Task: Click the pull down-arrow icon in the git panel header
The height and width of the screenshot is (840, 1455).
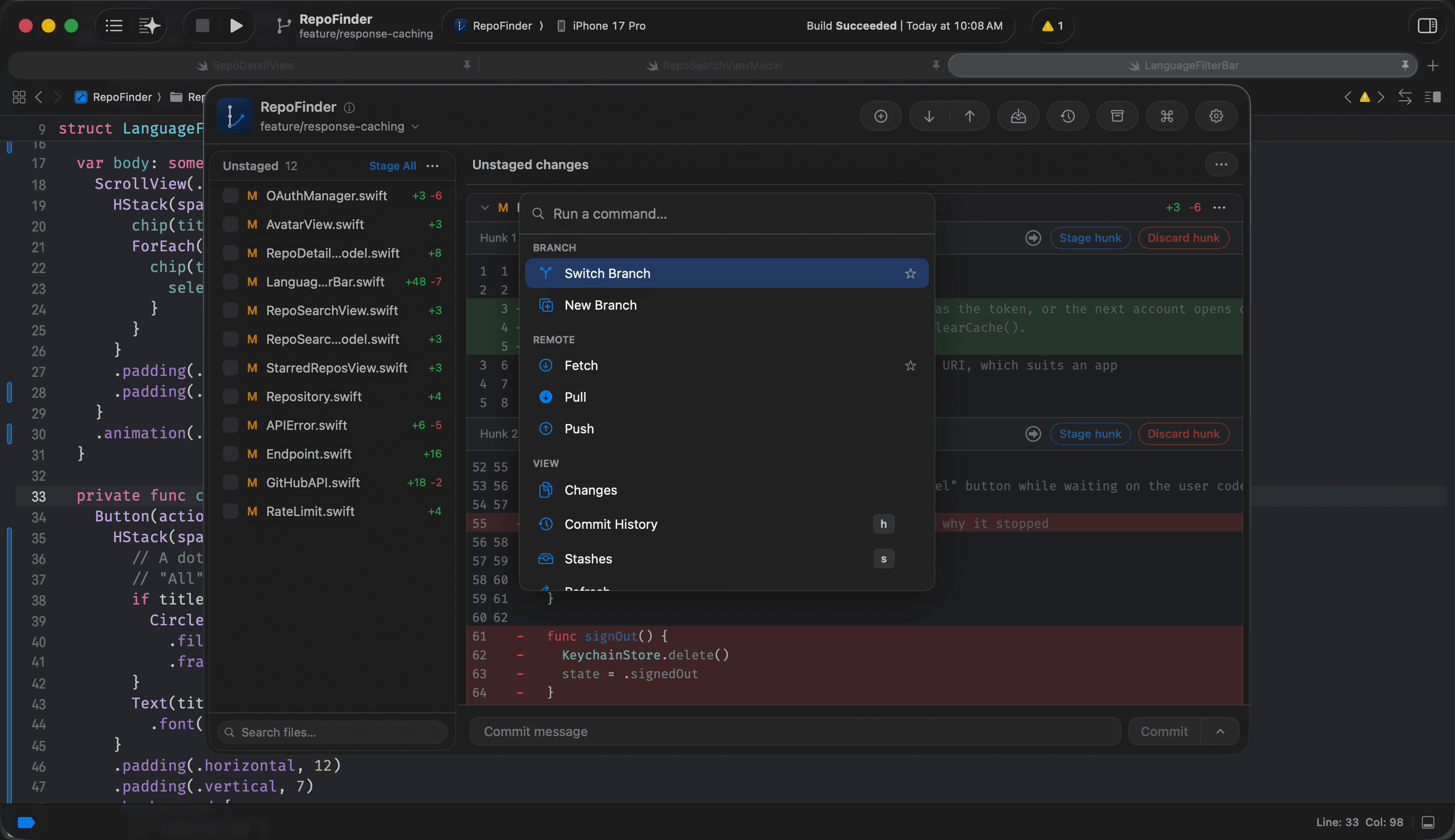Action: click(928, 116)
